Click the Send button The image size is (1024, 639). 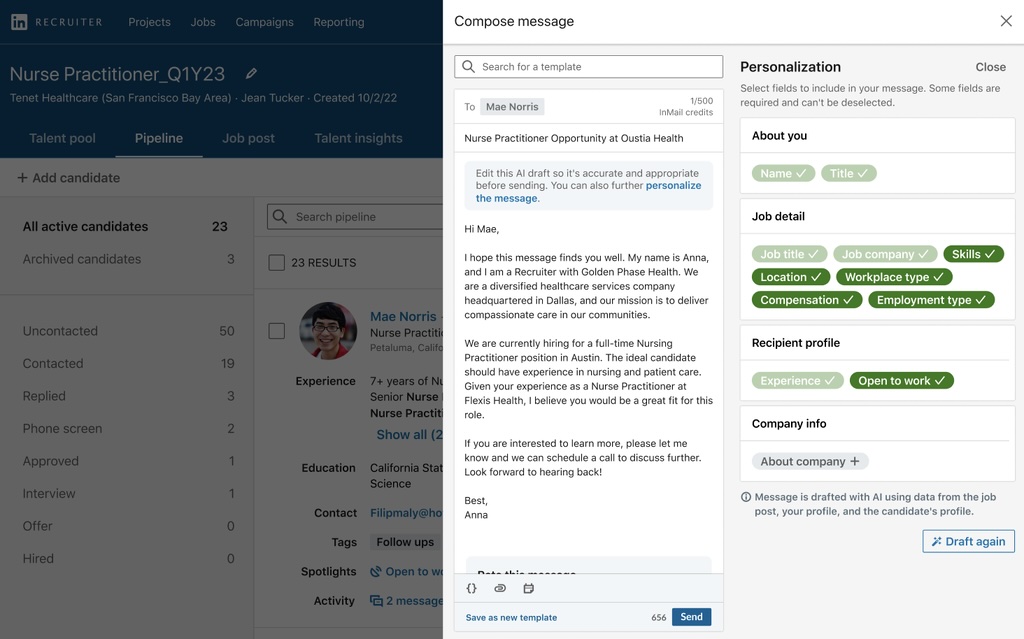pos(692,617)
